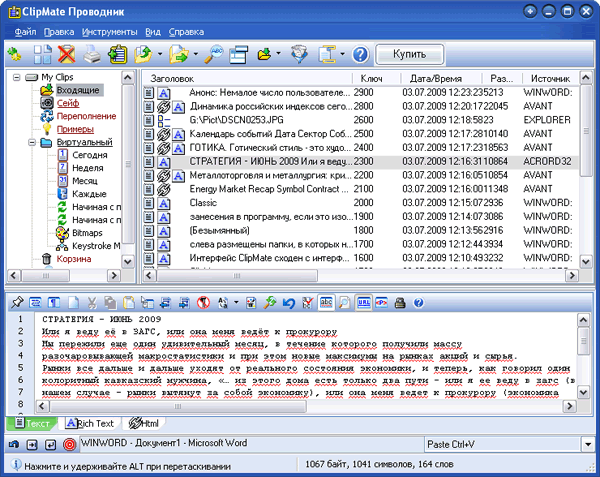Open dropdown arrow next to documents green-arrow icon
This screenshot has height=477, width=600.
coord(196,54)
